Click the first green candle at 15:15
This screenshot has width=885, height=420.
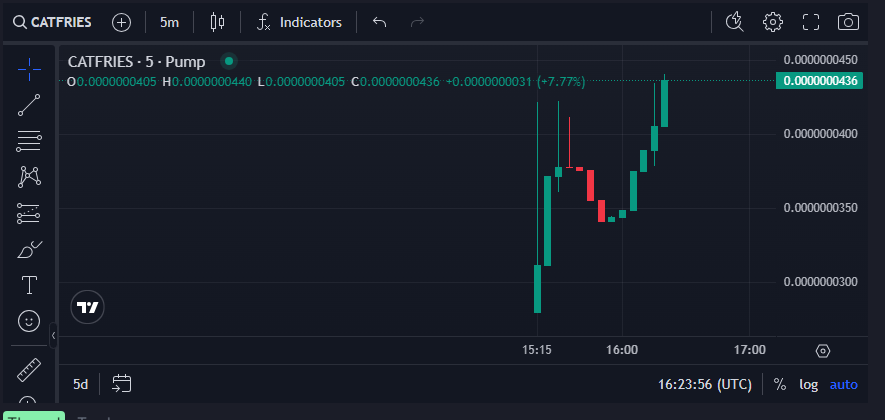click(x=537, y=288)
